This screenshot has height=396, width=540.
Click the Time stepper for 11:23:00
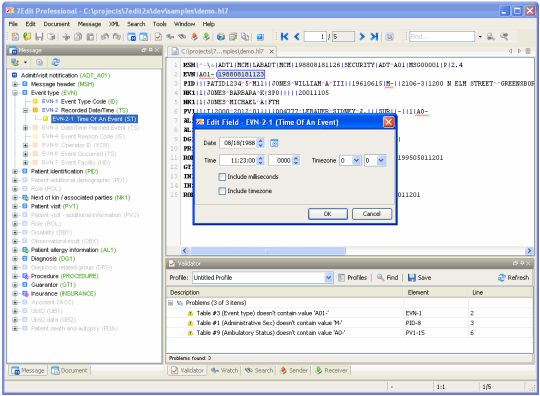pos(261,160)
